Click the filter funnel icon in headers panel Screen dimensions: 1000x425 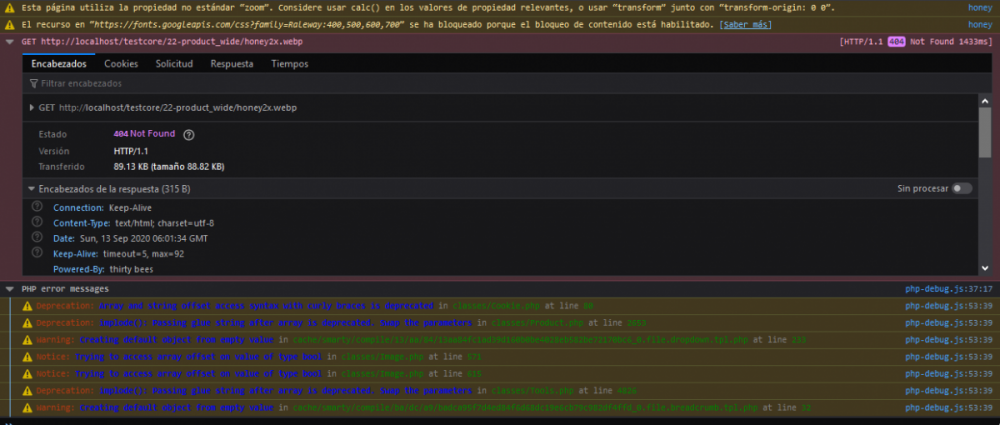click(33, 84)
